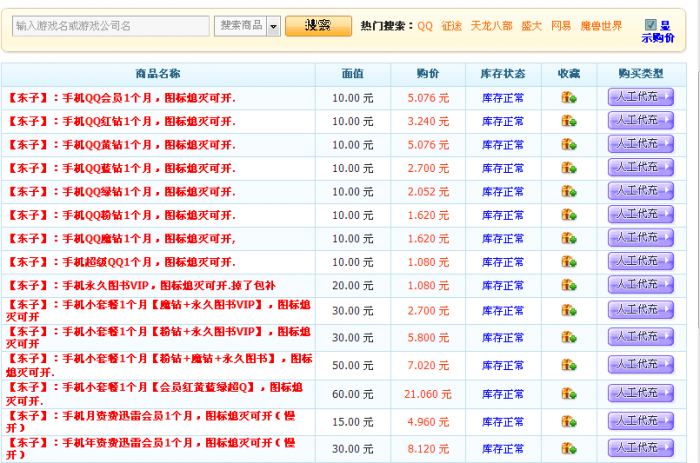Click 人工代充 button for 手机永久图书VIP

pyautogui.click(x=641, y=285)
